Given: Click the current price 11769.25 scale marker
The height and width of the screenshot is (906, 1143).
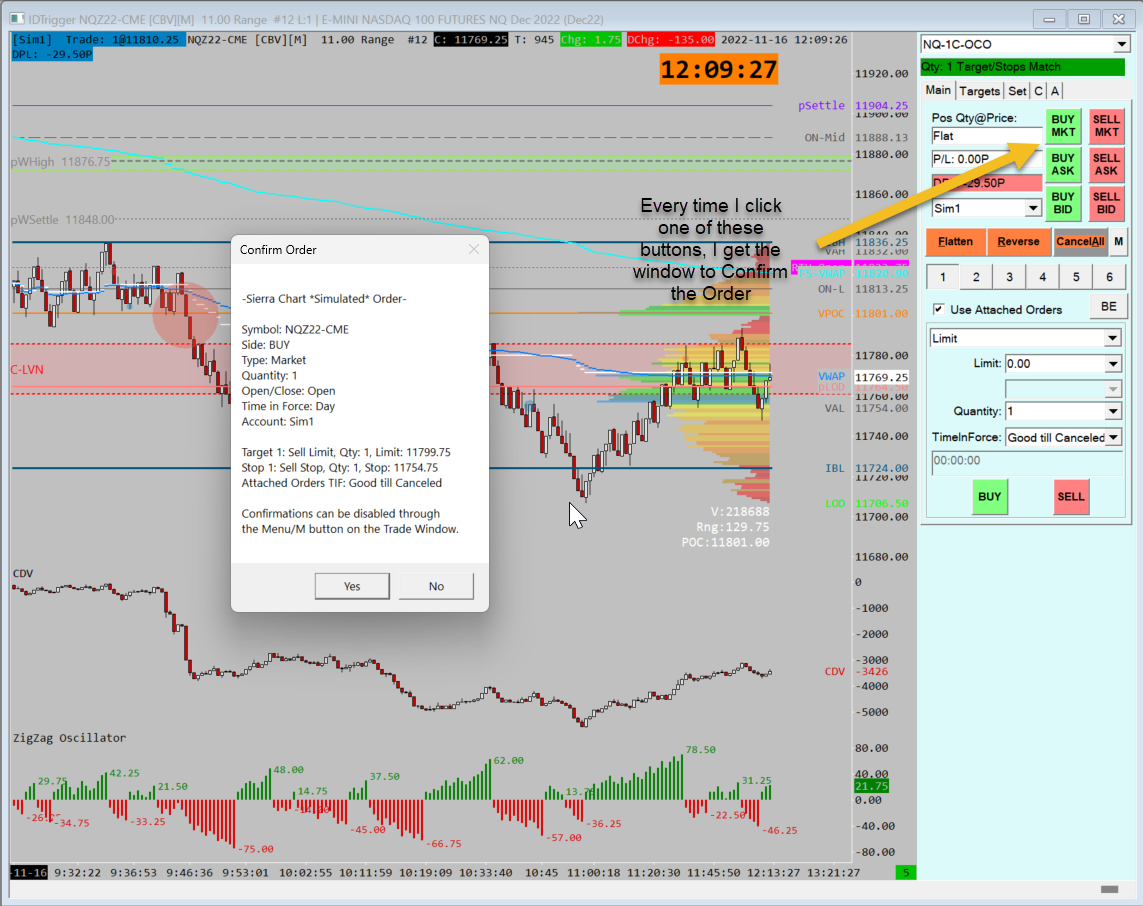Looking at the screenshot, I should point(881,378).
